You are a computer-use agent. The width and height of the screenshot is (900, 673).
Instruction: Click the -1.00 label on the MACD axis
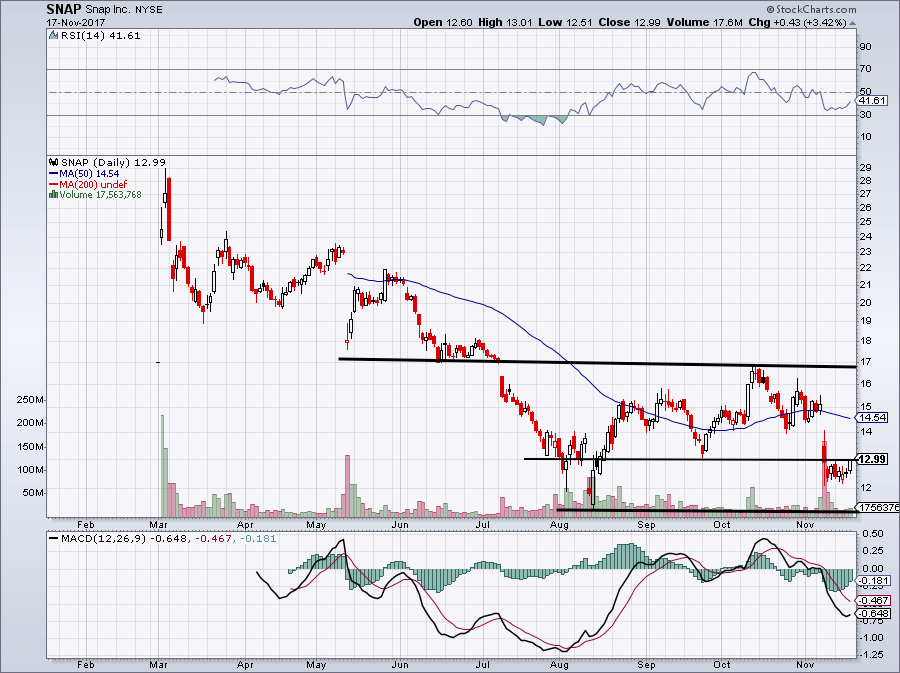point(871,637)
